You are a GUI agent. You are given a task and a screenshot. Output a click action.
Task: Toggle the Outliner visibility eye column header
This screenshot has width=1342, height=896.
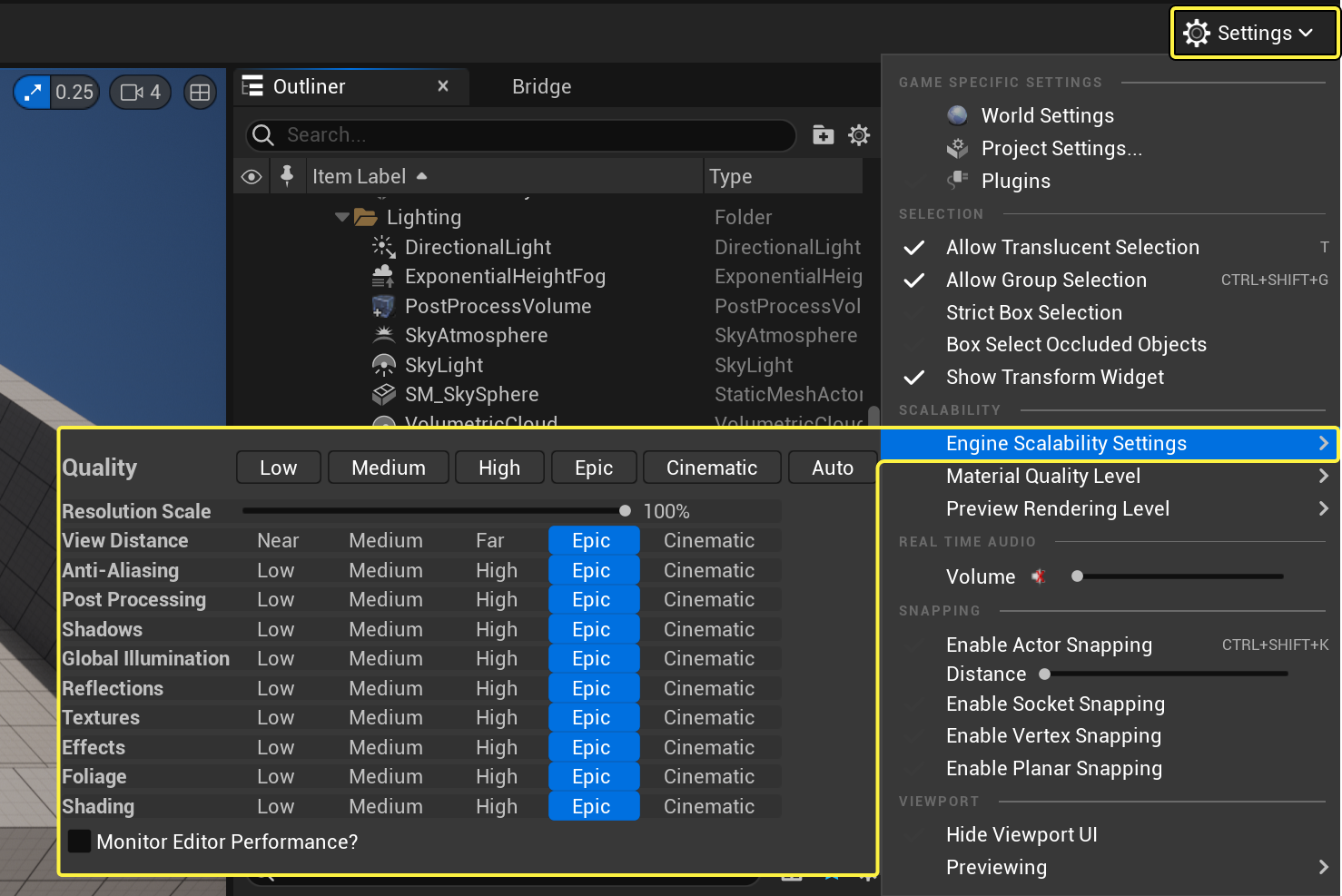252,176
